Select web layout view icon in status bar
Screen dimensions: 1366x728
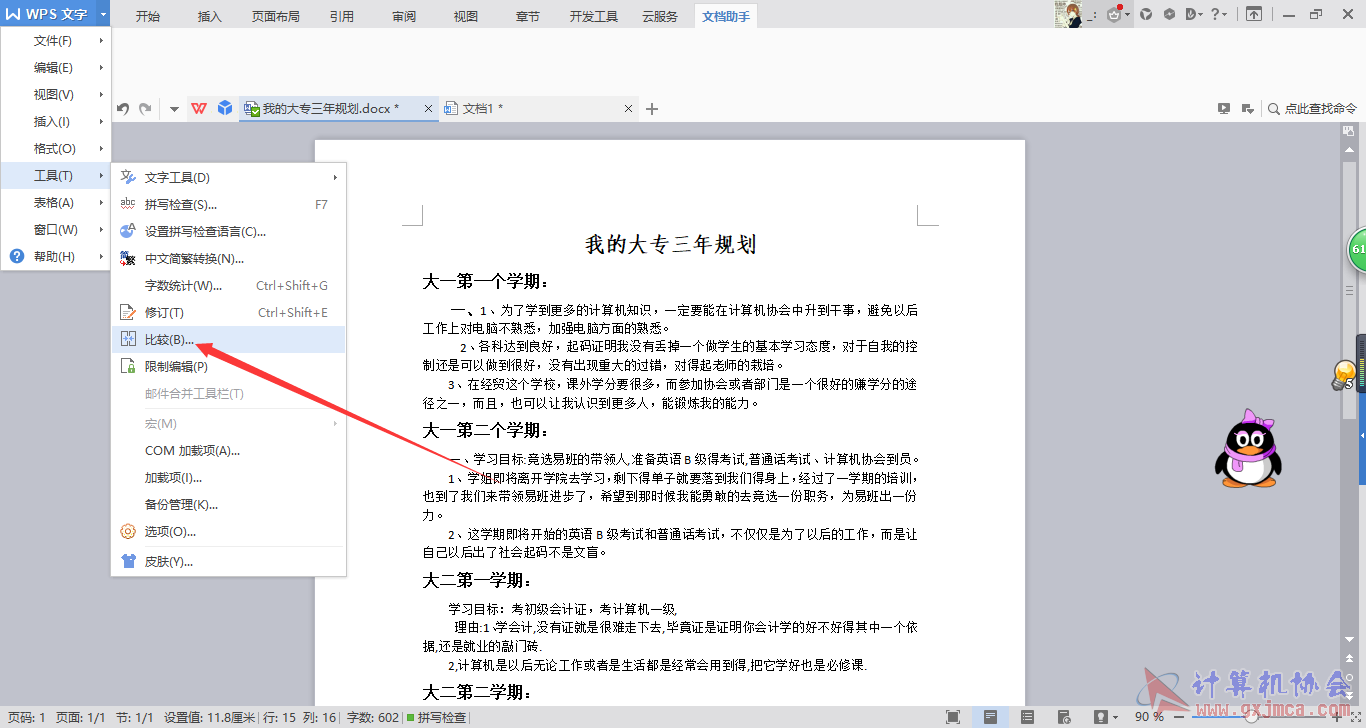[x=1063, y=717]
